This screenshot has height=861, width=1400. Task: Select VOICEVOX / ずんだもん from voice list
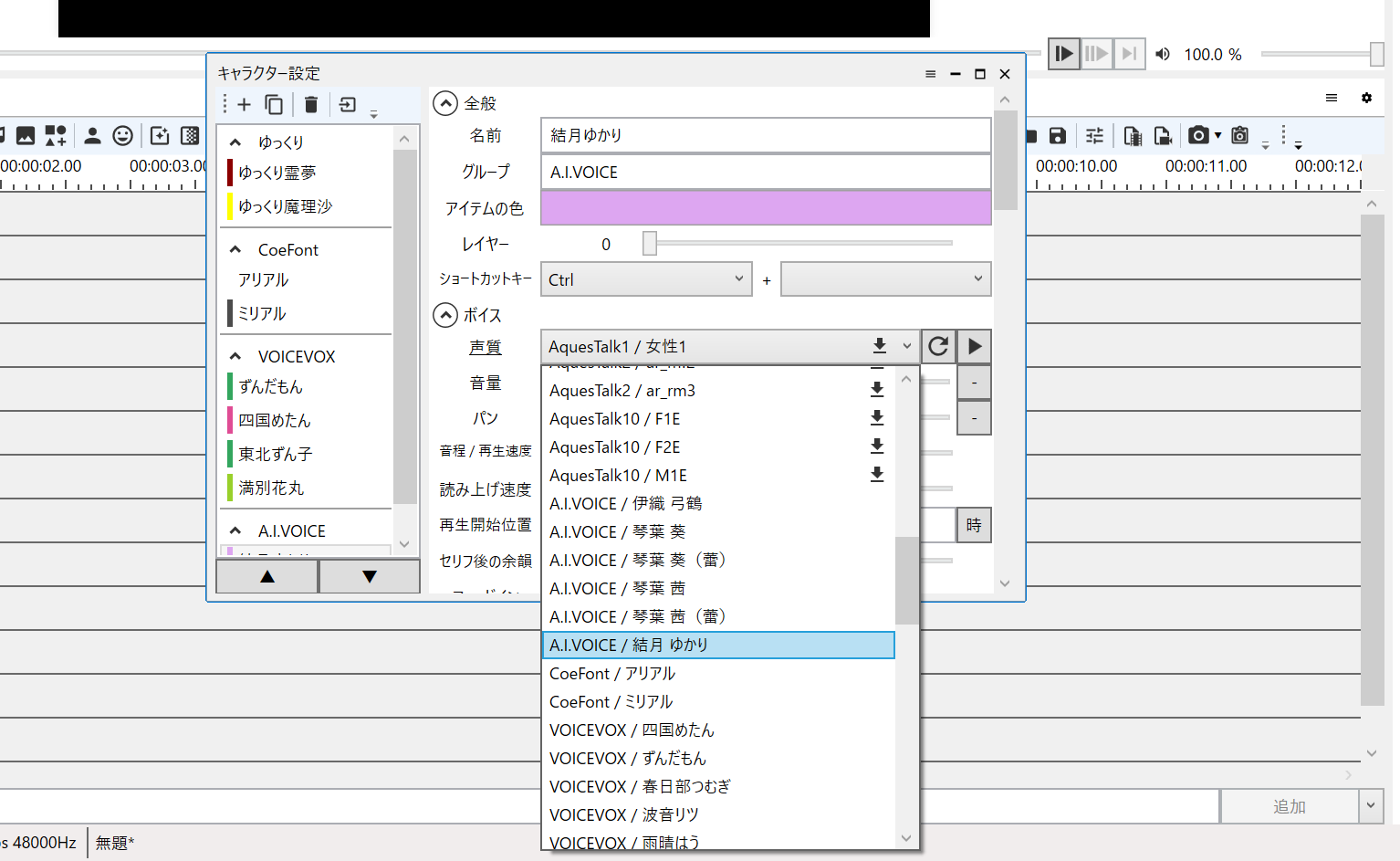628,758
